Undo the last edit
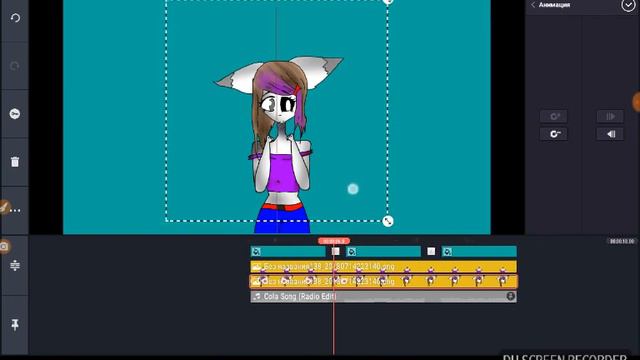Screen dimensions: 640x360 (x=15, y=18)
